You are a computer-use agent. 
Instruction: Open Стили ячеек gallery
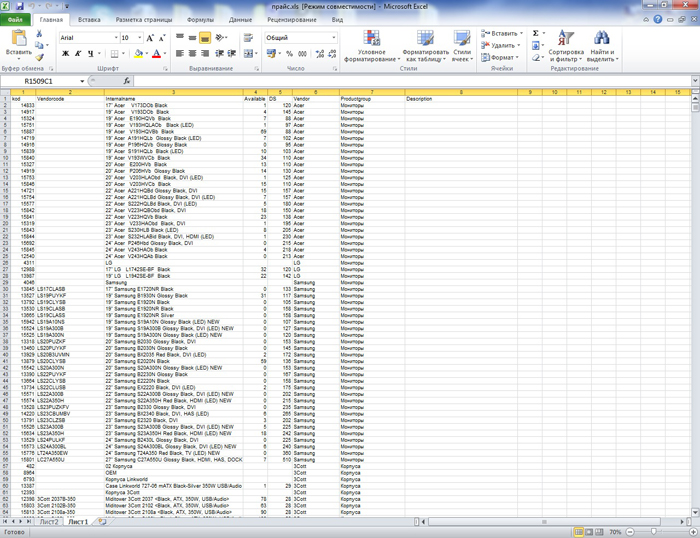click(462, 46)
